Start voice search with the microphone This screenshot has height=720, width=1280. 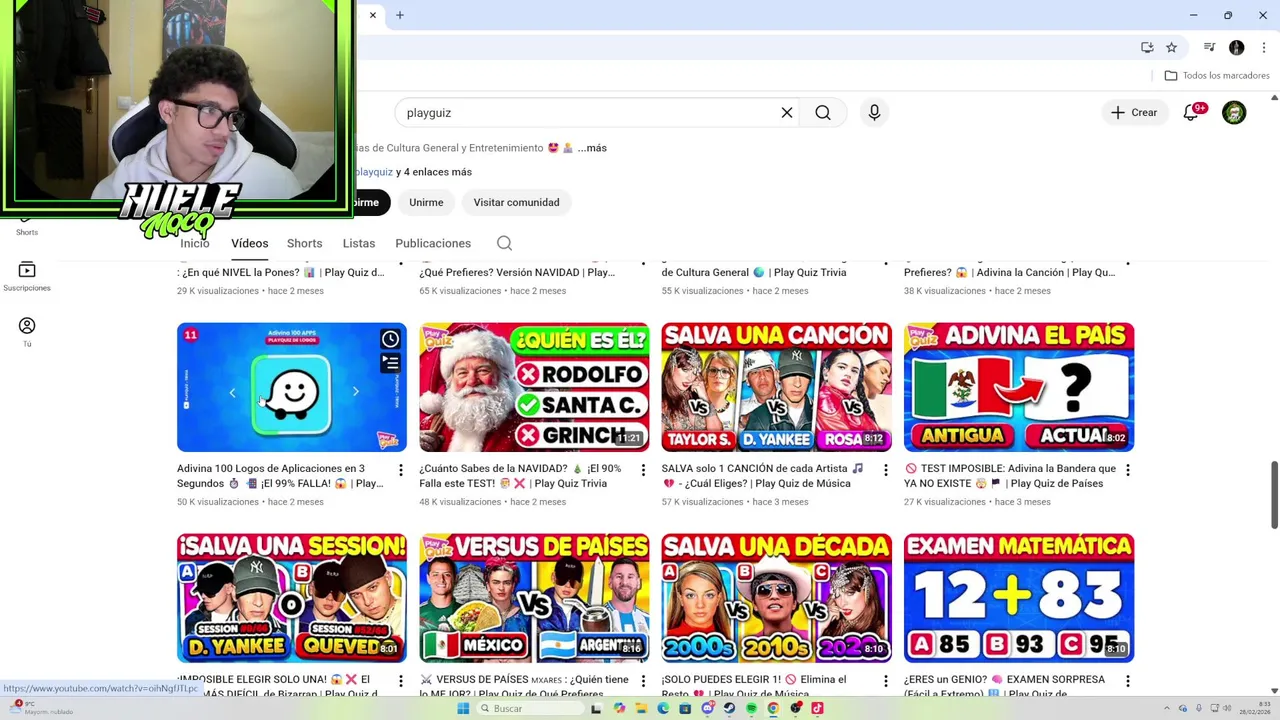coord(874,113)
